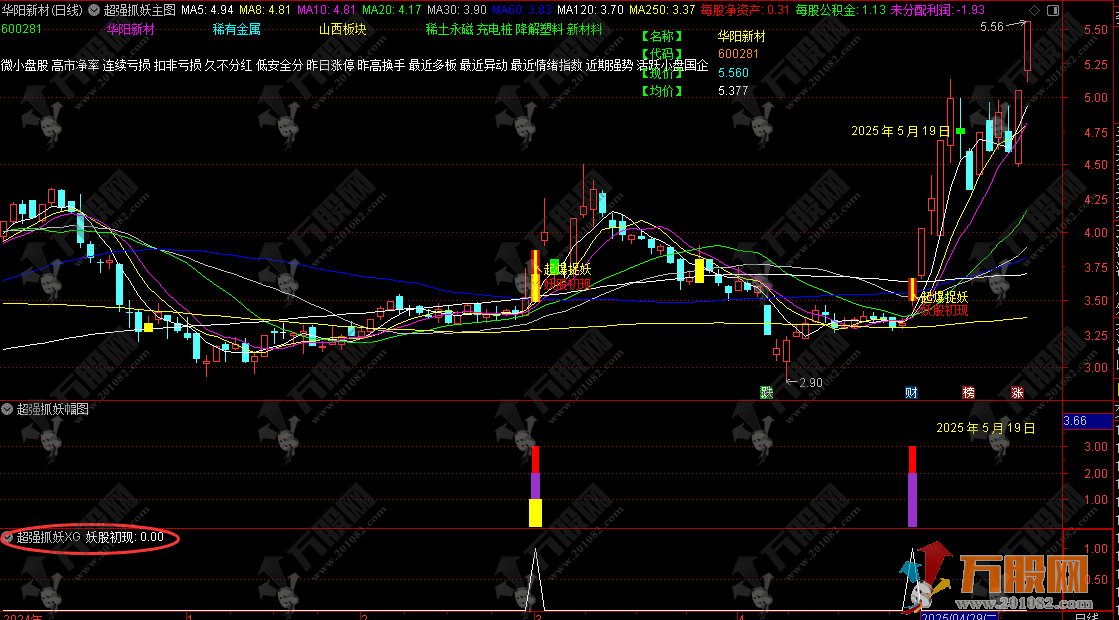
Task: Click 每股公积金: 1.13 readout
Action: pos(840,10)
